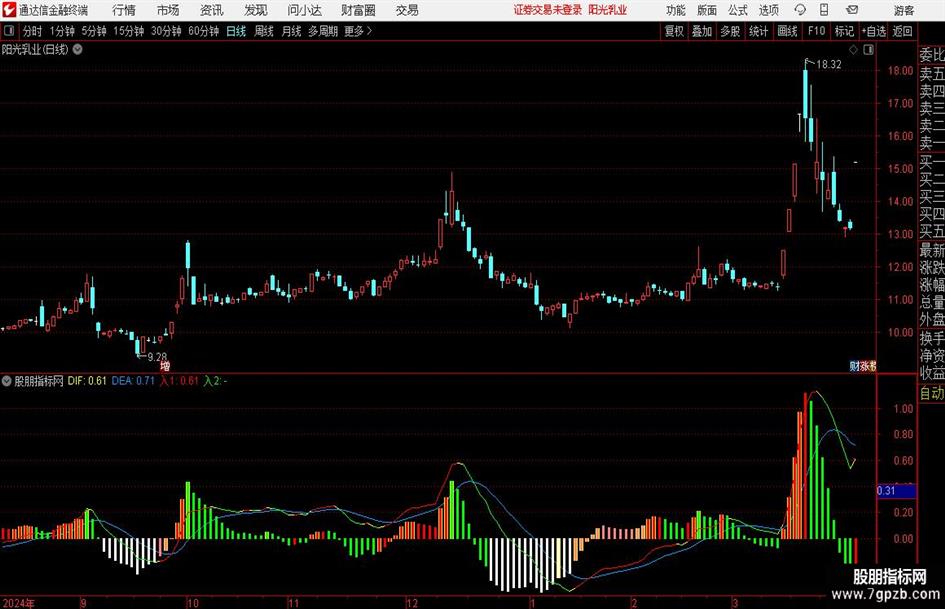Click the 叠加 overlay toolbar button
Image resolution: width=945 pixels, height=609 pixels.
pos(702,31)
